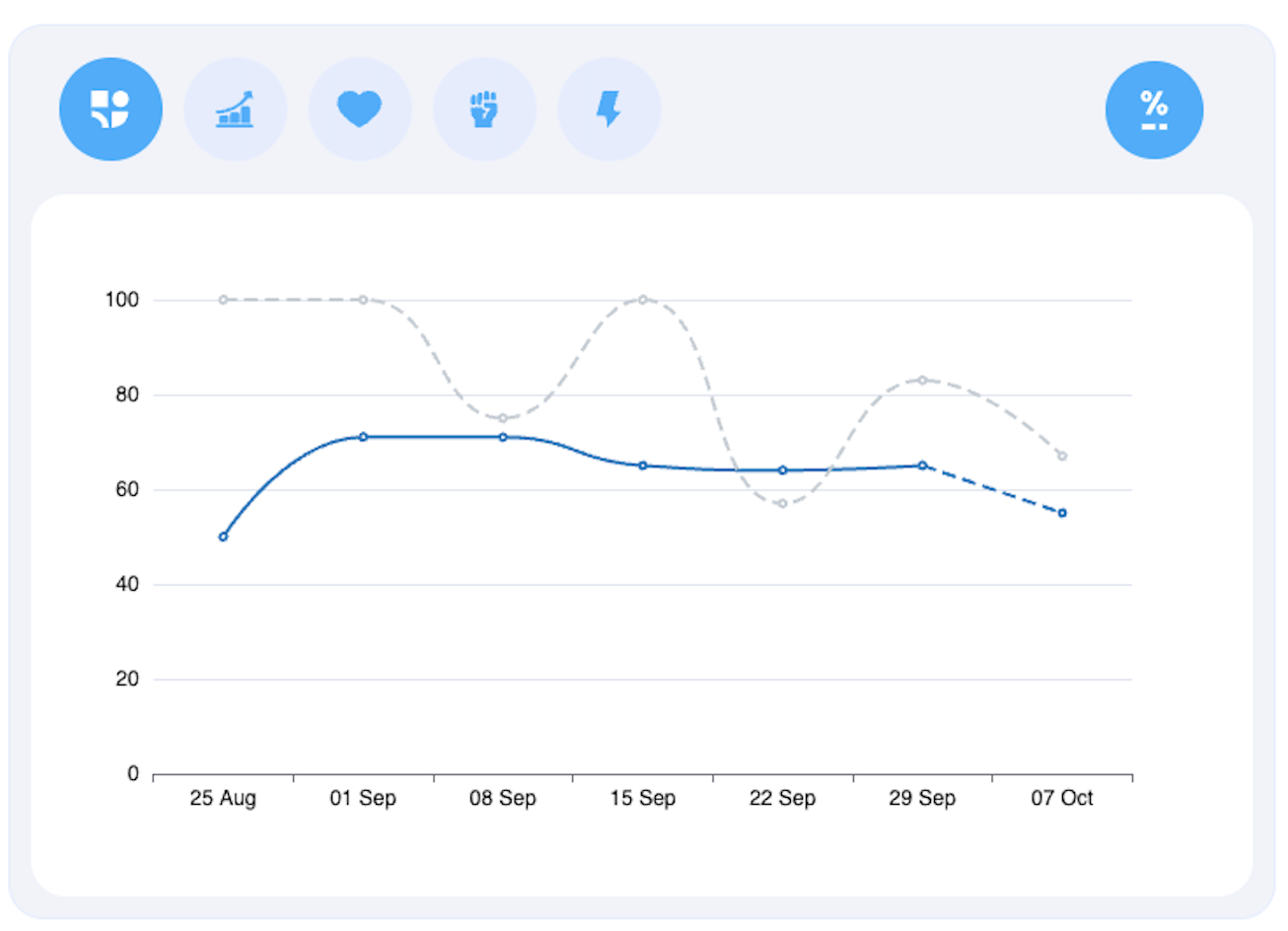Select the blue dashed-line endpoint at 07 Oct
The image size is (1288, 931).
(x=1062, y=513)
